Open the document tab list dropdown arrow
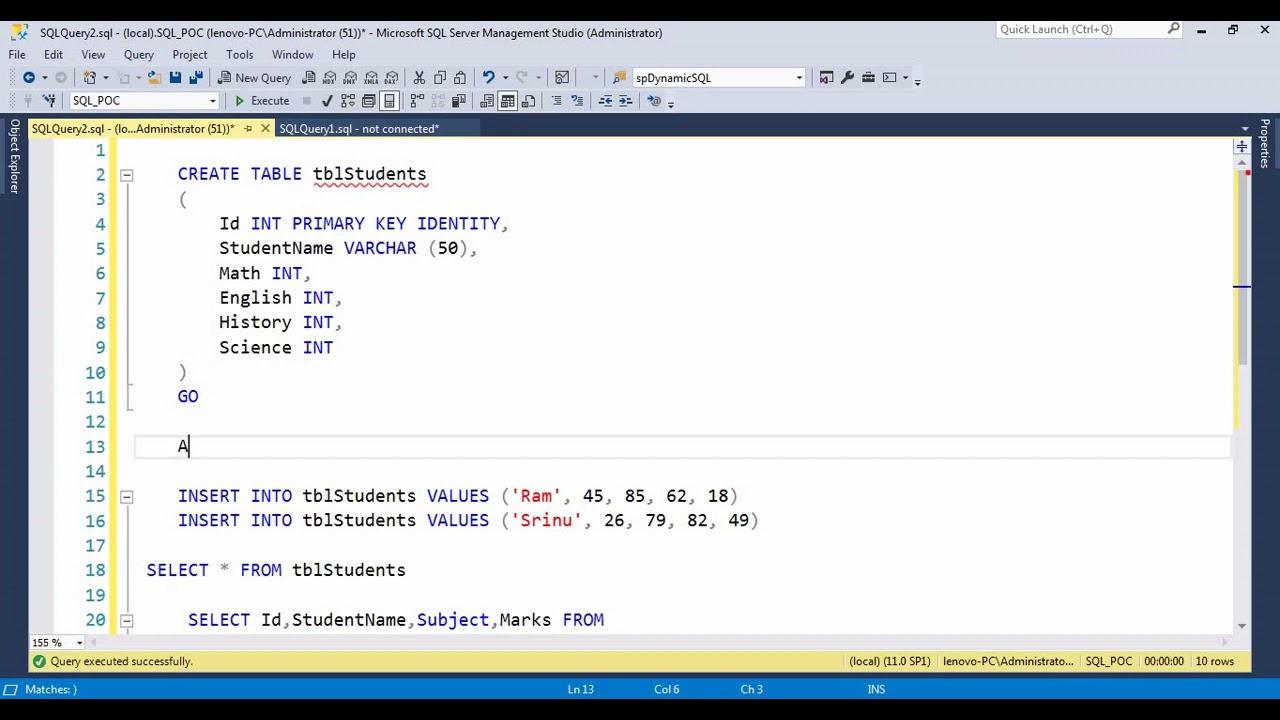1280x720 pixels. [x=1245, y=129]
